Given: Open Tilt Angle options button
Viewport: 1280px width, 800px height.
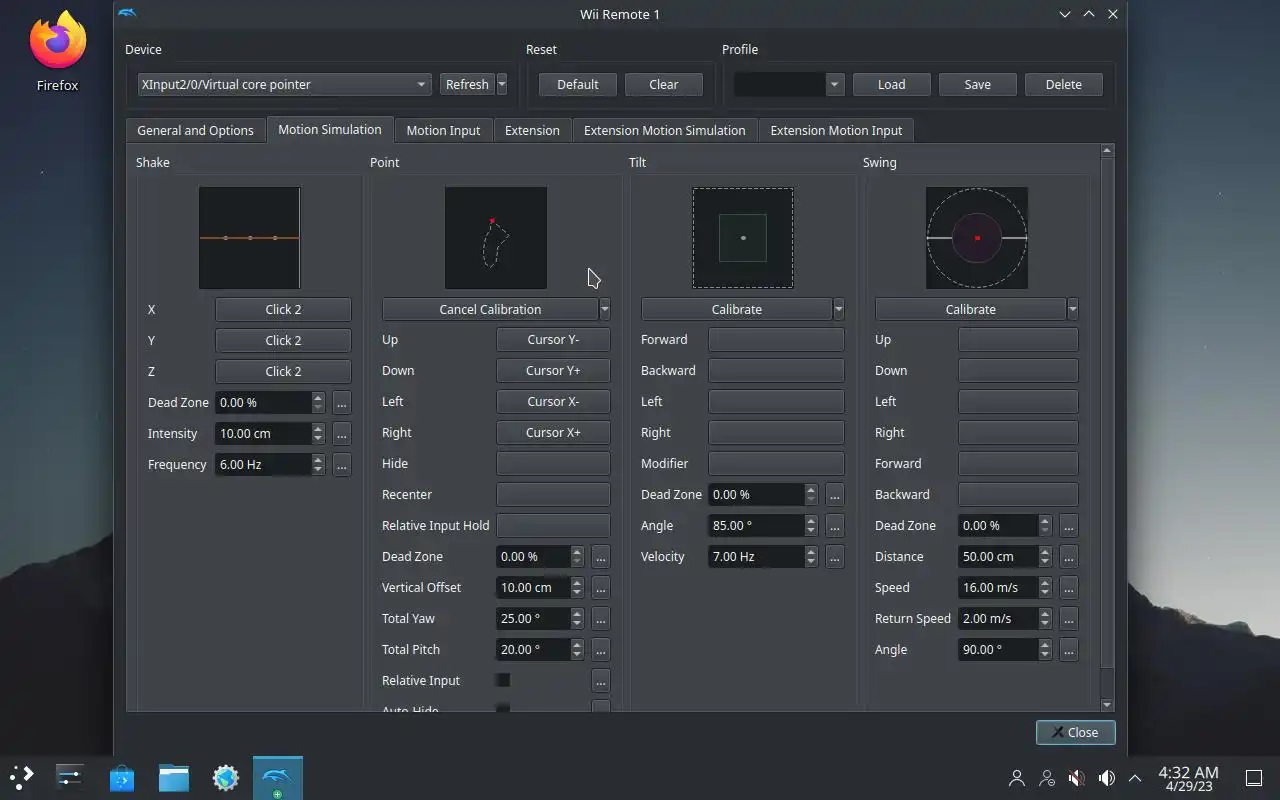Looking at the screenshot, I should (x=834, y=525).
